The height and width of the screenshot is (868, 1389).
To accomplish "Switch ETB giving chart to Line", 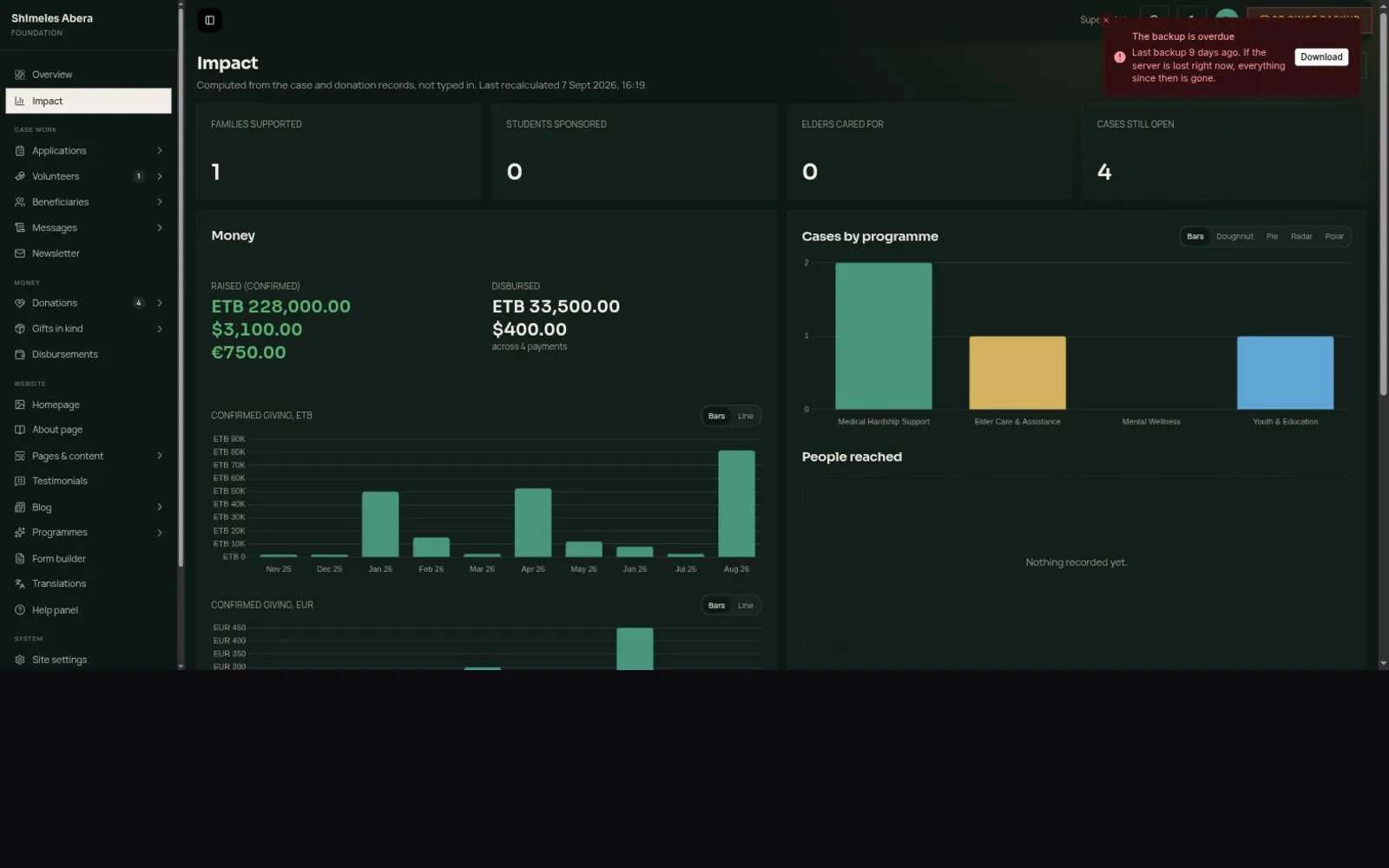I will click(x=746, y=416).
